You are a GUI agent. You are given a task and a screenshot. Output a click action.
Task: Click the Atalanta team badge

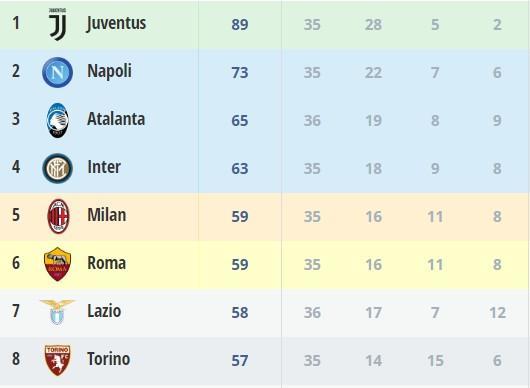tap(57, 120)
